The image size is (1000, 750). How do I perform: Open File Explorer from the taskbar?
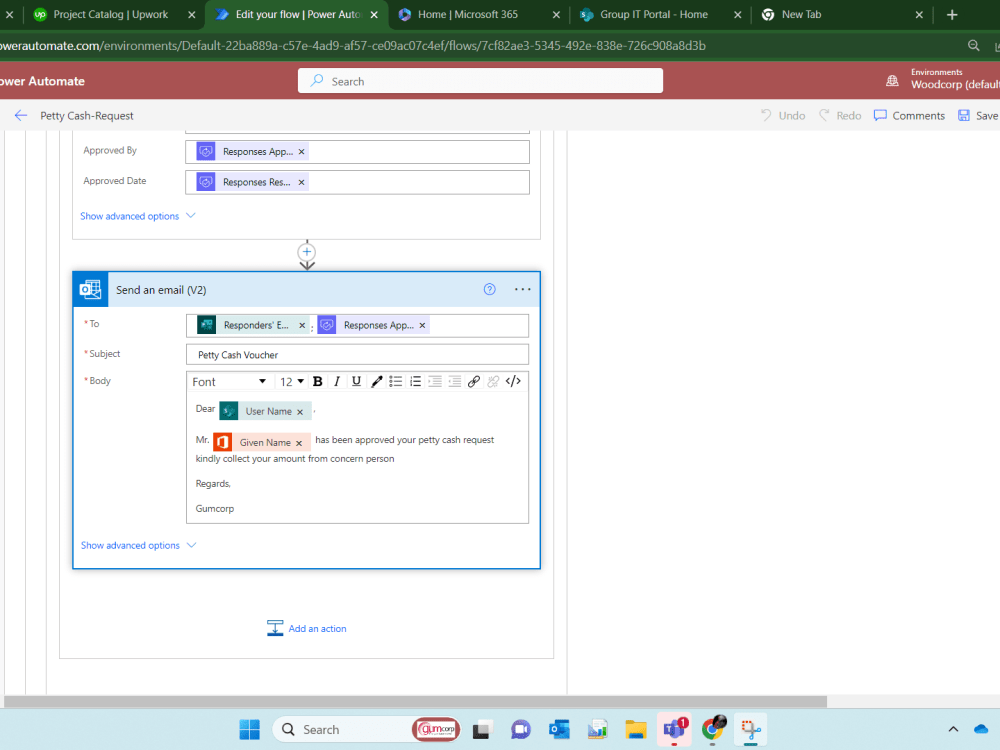[636, 730]
